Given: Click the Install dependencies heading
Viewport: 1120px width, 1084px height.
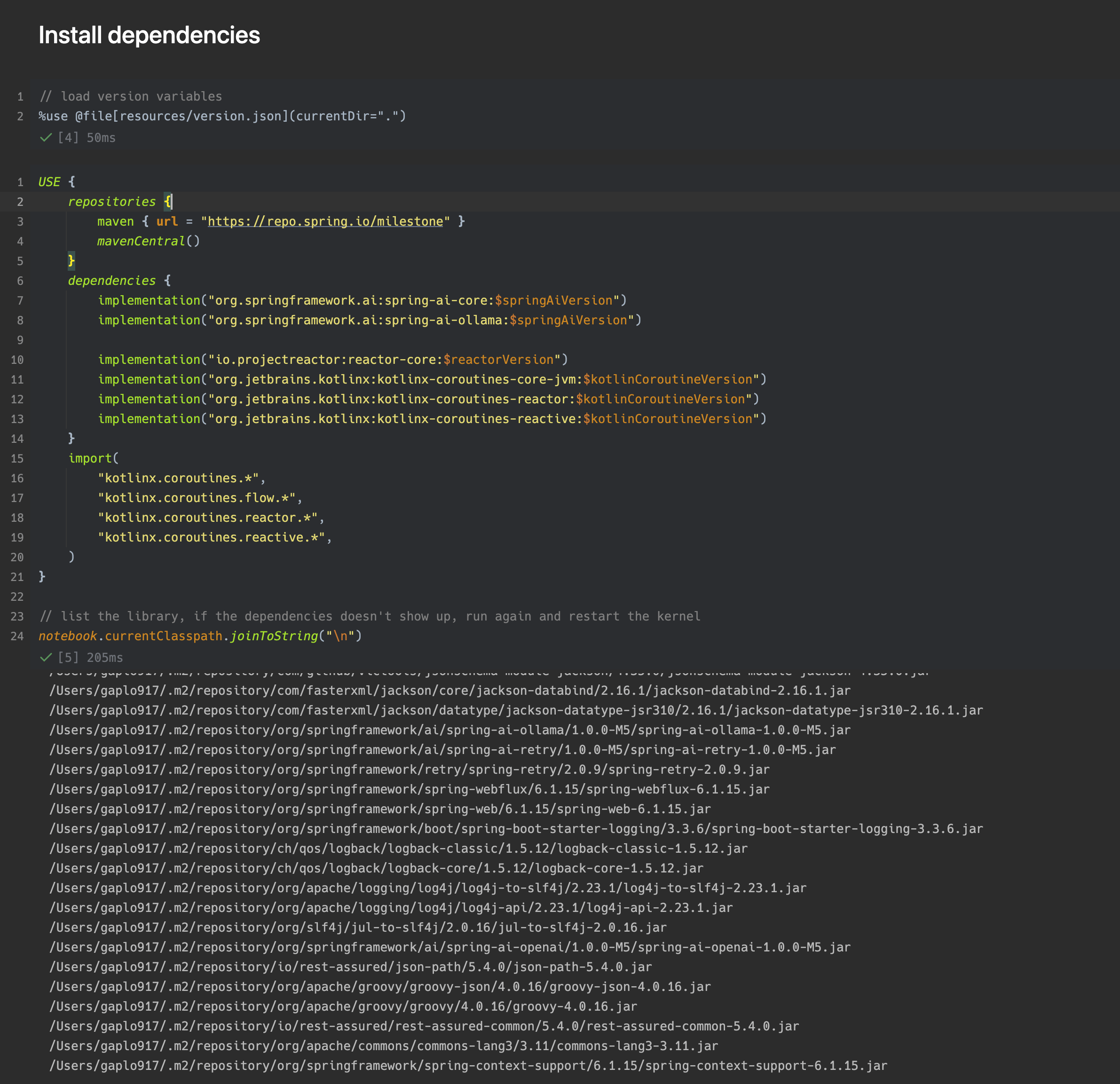Looking at the screenshot, I should point(149,35).
